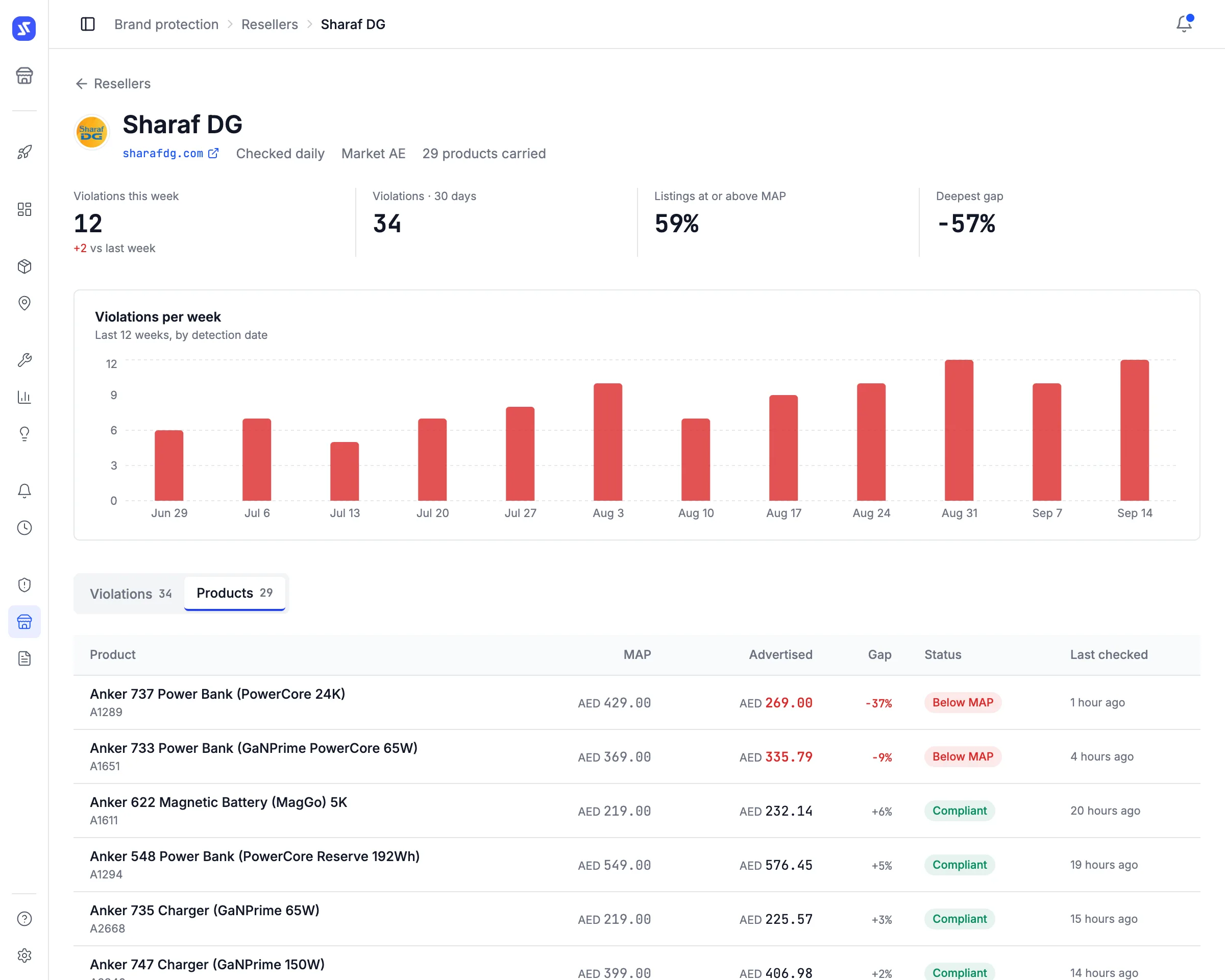The width and height of the screenshot is (1225, 980).
Task: Open the bell alerts sidebar icon
Action: click(x=24, y=491)
